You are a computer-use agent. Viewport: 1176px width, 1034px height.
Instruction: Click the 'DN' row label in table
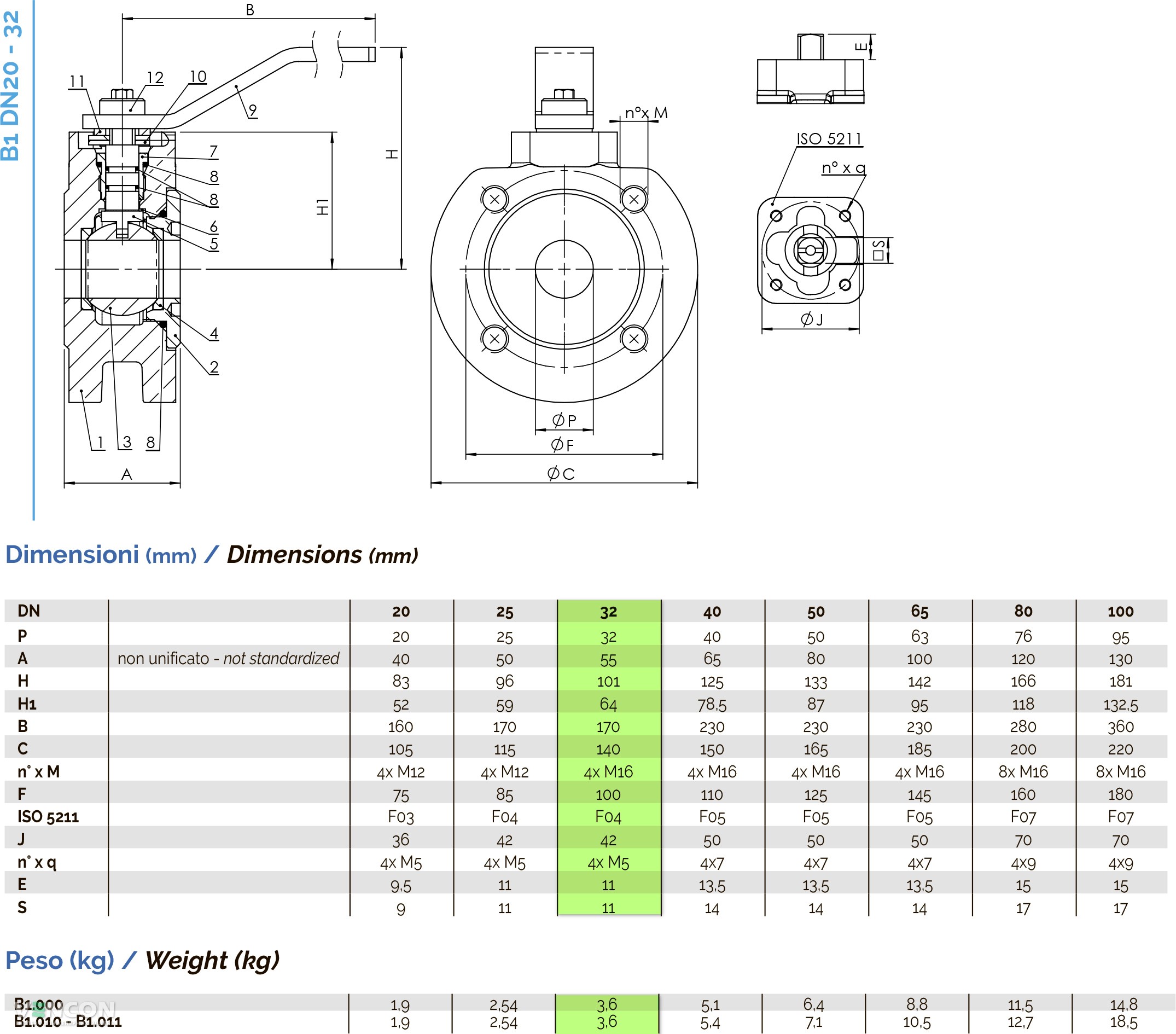click(x=29, y=611)
